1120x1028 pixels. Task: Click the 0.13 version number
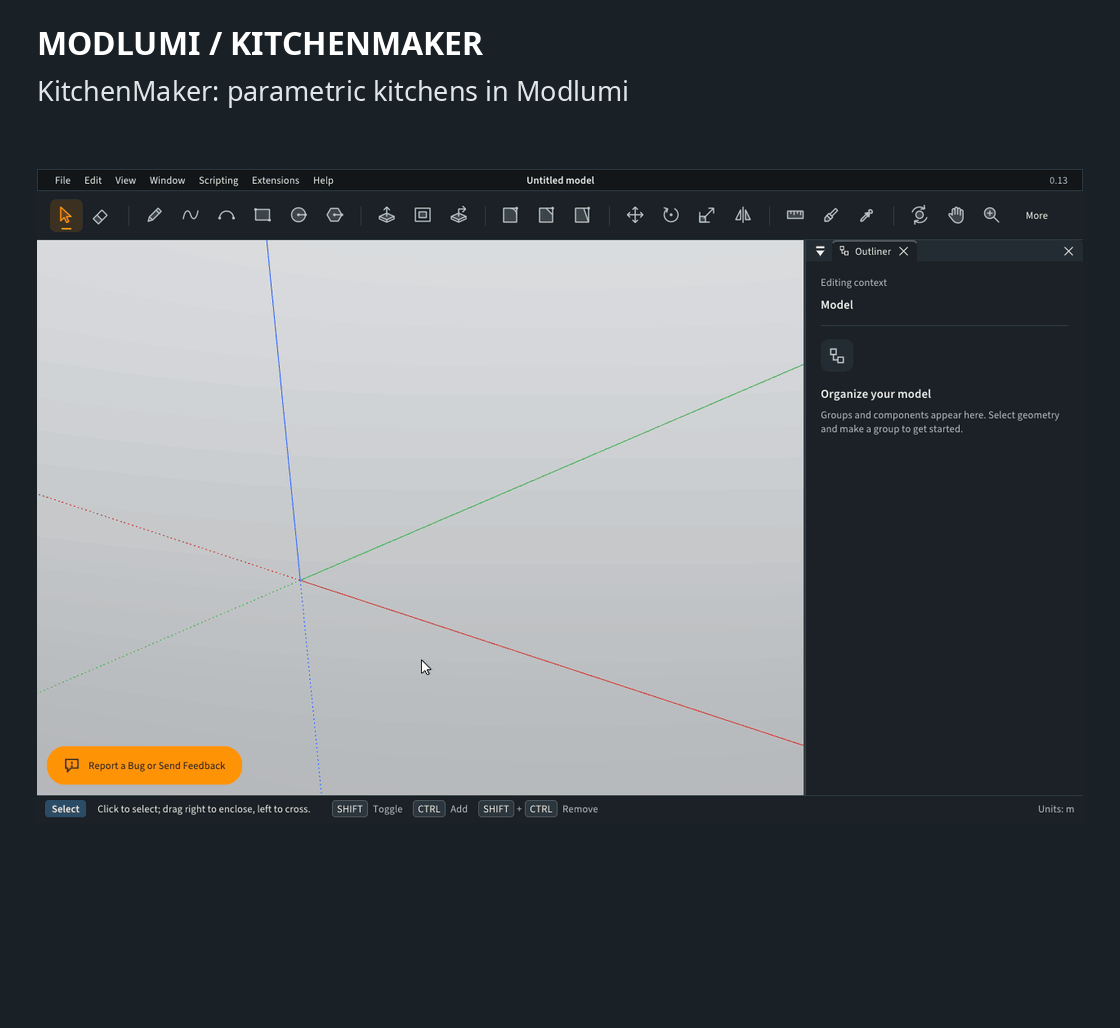tap(1058, 181)
